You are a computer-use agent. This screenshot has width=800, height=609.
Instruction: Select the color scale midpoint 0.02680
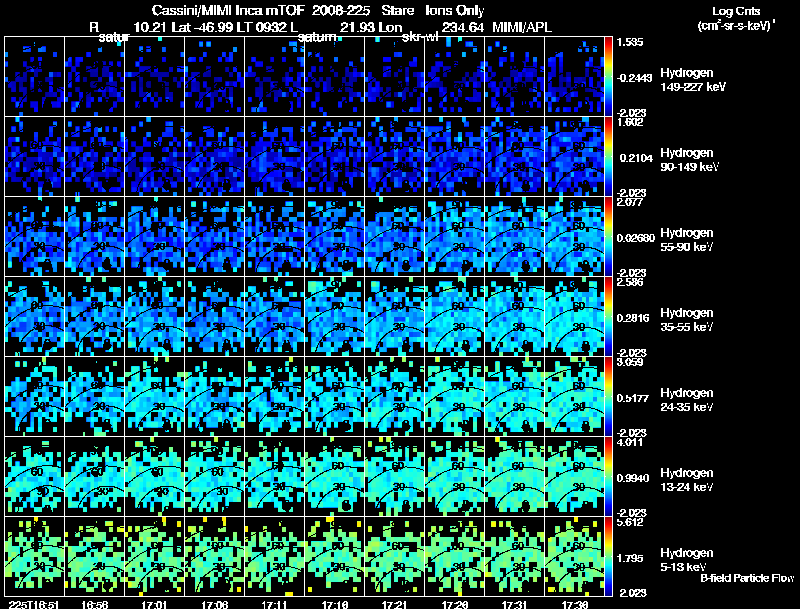[636, 238]
